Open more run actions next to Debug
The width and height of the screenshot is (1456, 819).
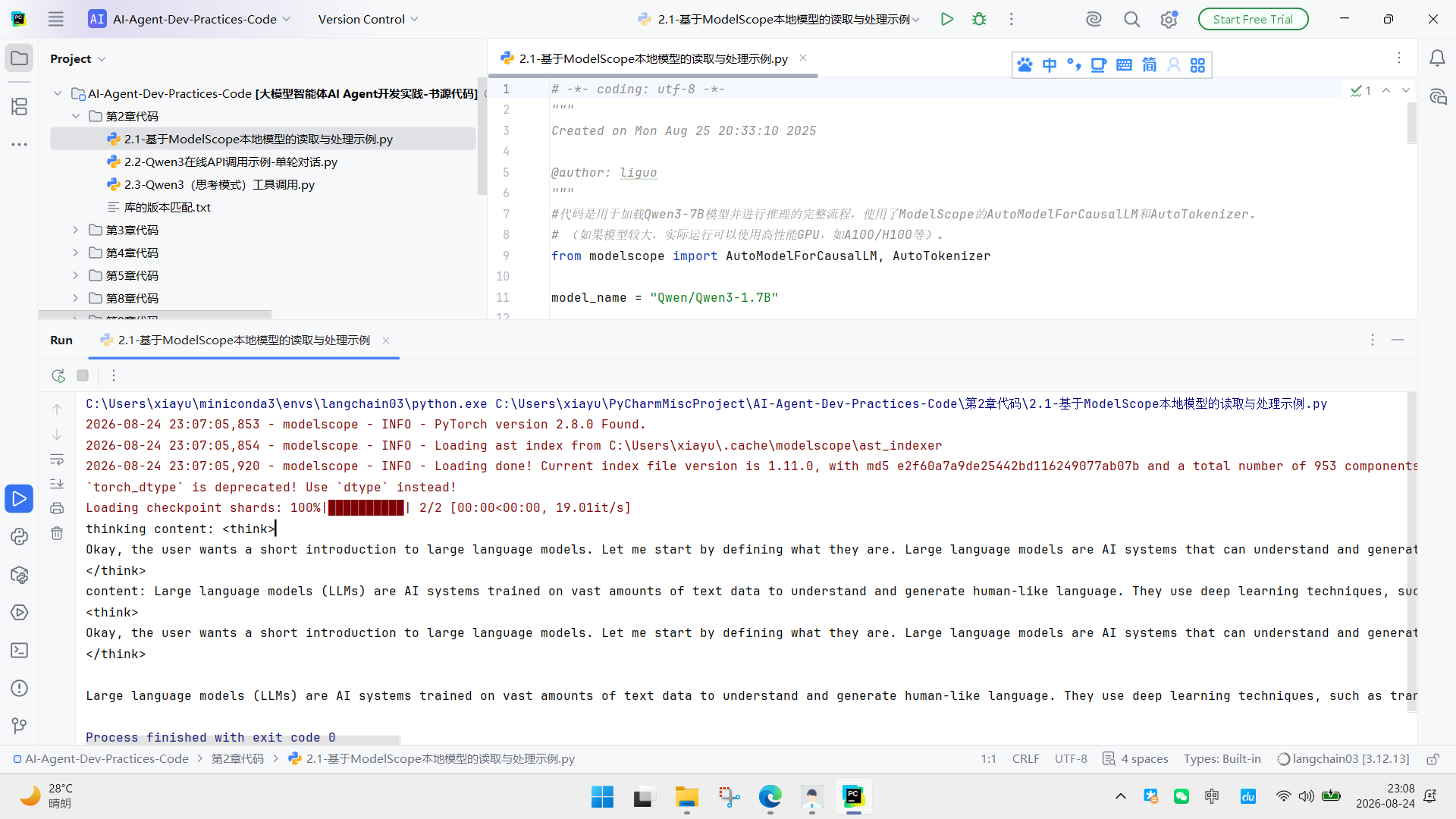click(x=1011, y=19)
